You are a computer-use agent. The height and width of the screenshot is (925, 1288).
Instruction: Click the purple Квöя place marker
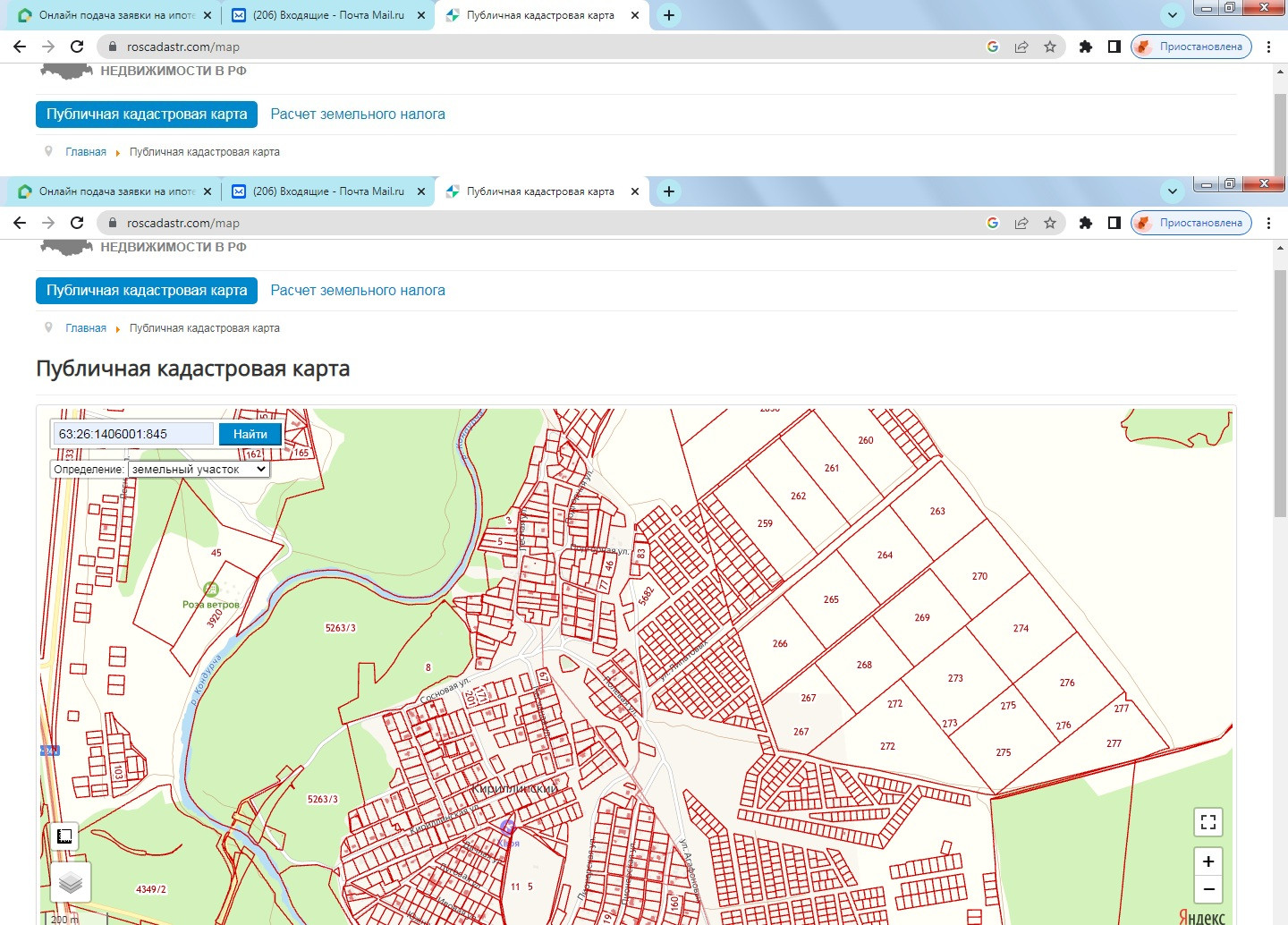coord(507,827)
